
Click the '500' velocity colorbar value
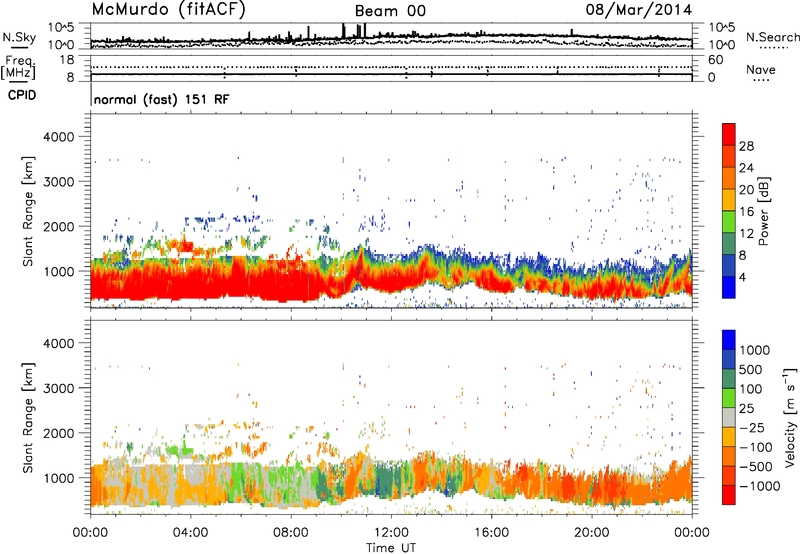click(x=751, y=369)
